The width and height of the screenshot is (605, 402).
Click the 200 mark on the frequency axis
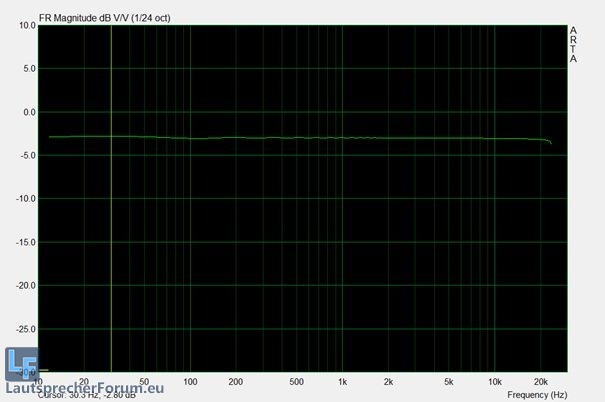pyautogui.click(x=236, y=381)
